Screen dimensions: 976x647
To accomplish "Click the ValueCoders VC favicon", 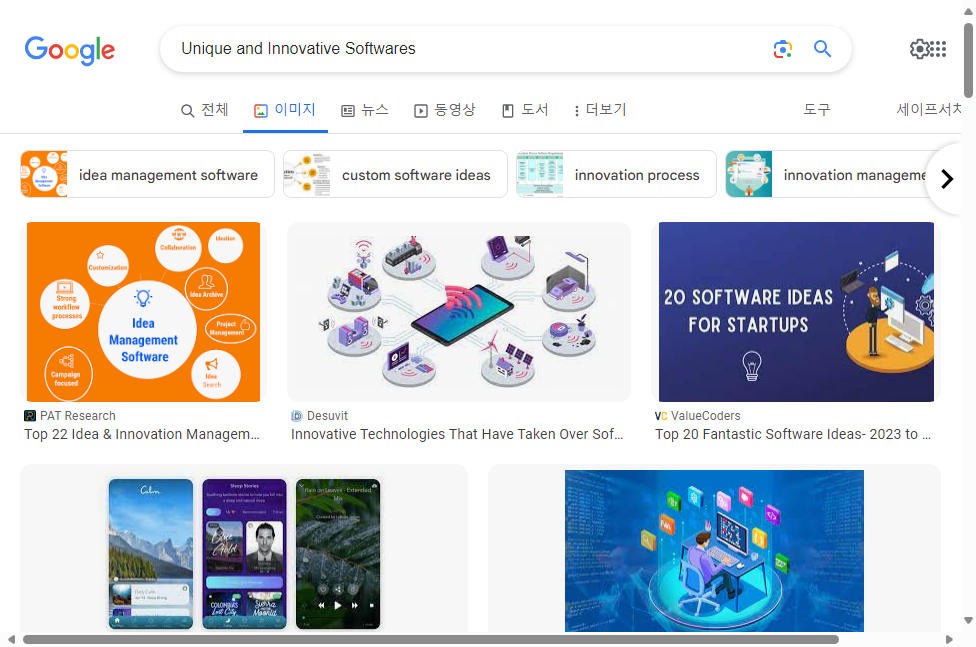I will (x=661, y=416).
